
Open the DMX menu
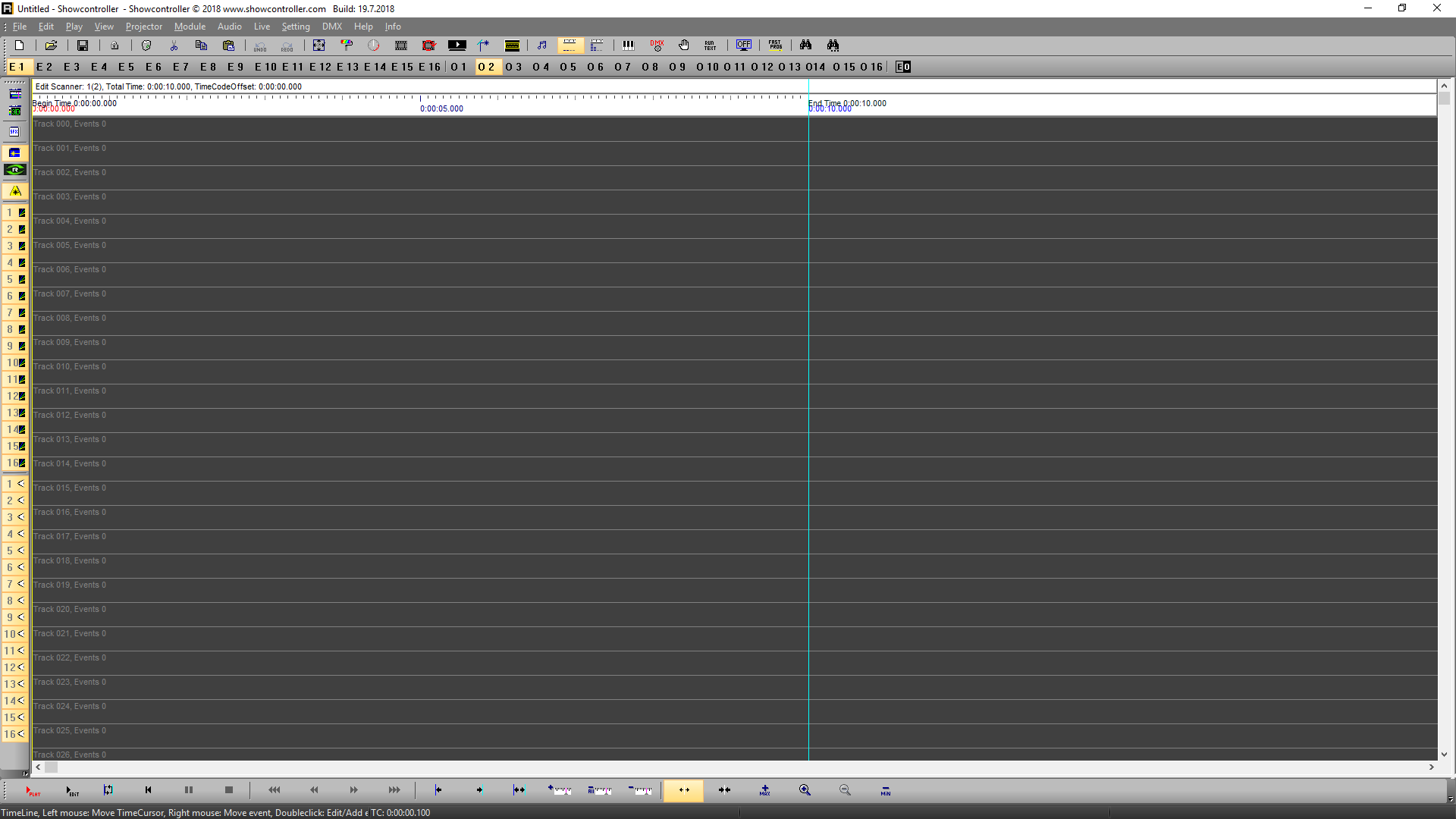click(331, 27)
